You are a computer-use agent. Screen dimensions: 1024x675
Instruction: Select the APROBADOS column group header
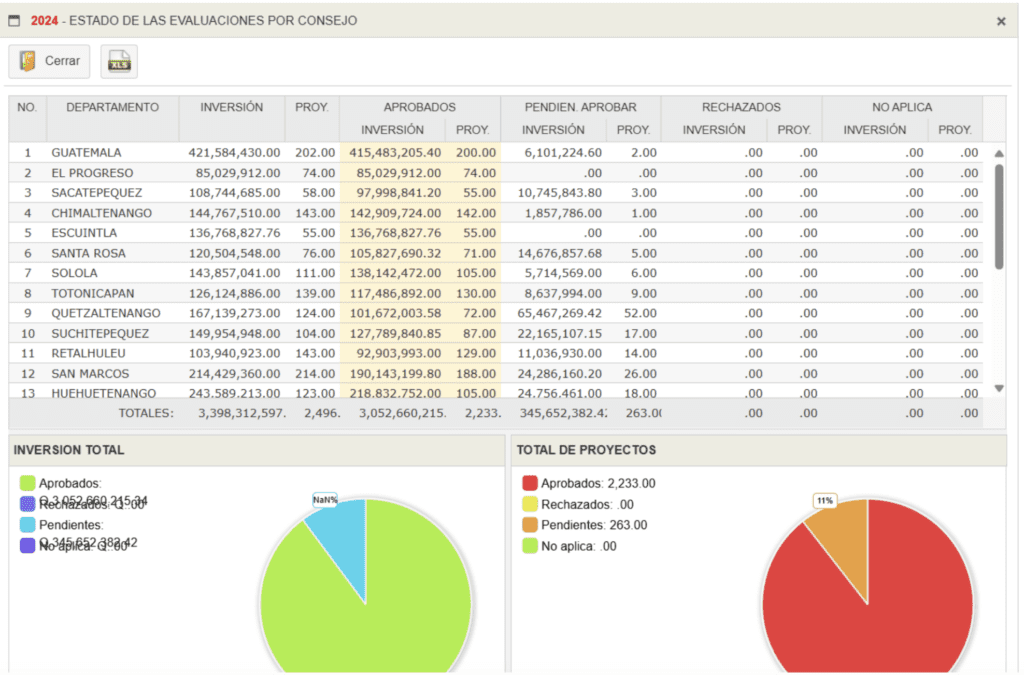click(419, 107)
